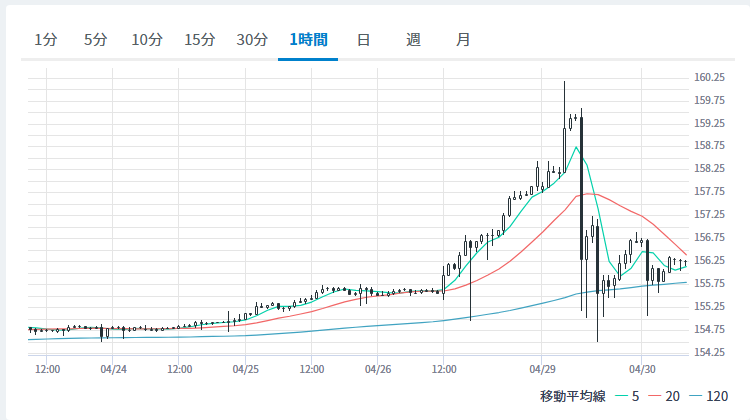Click the red legend line swatch

click(655, 396)
